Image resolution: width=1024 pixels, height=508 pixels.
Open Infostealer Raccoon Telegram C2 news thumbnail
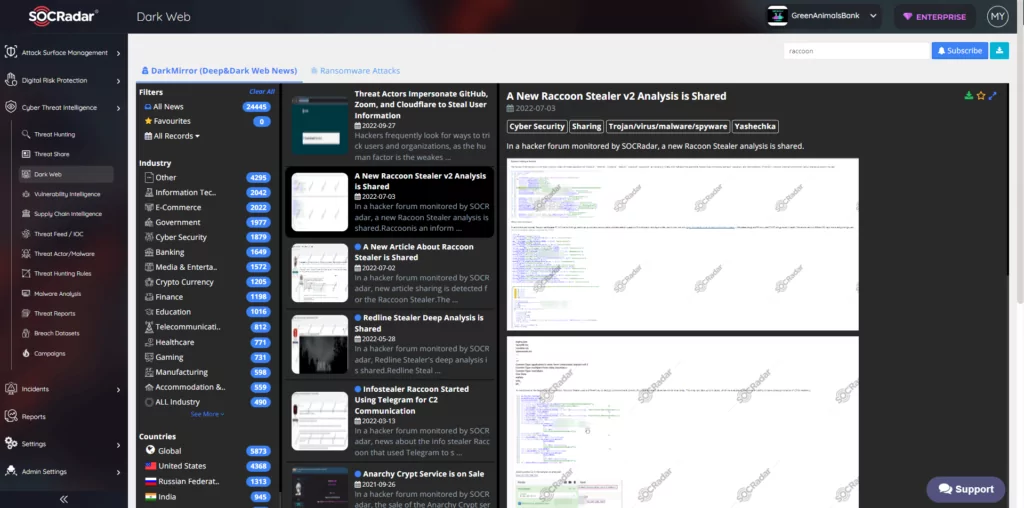(x=319, y=421)
